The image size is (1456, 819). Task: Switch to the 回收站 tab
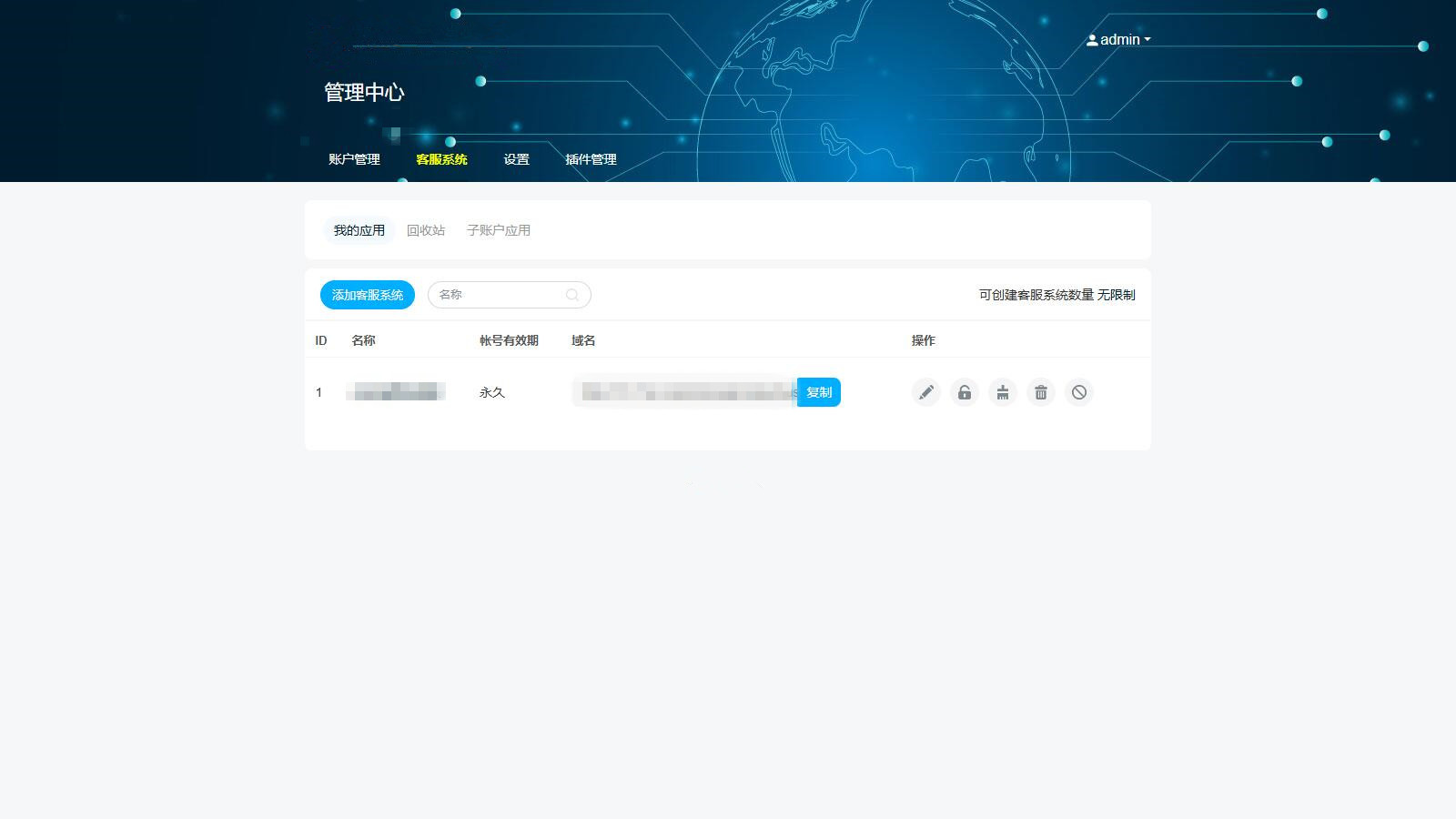(x=426, y=230)
